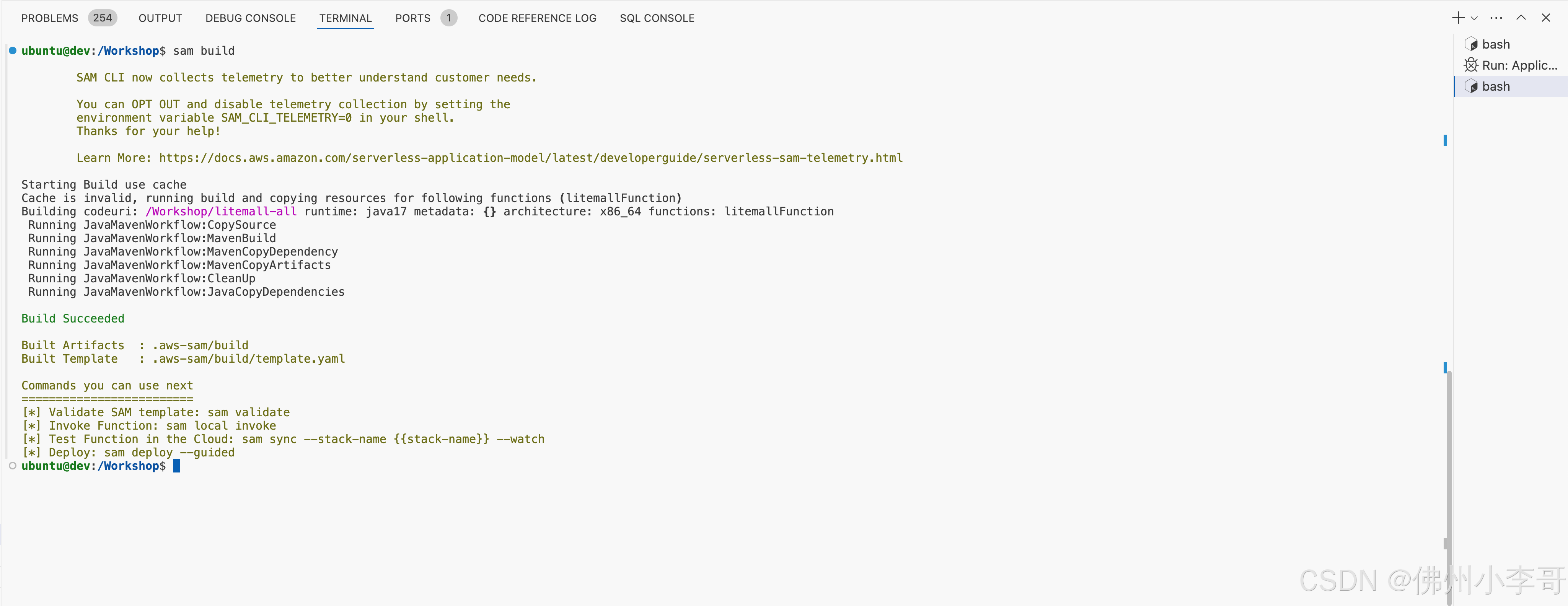Close the panel with the X icon
The width and height of the screenshot is (1568, 606).
point(1545,18)
